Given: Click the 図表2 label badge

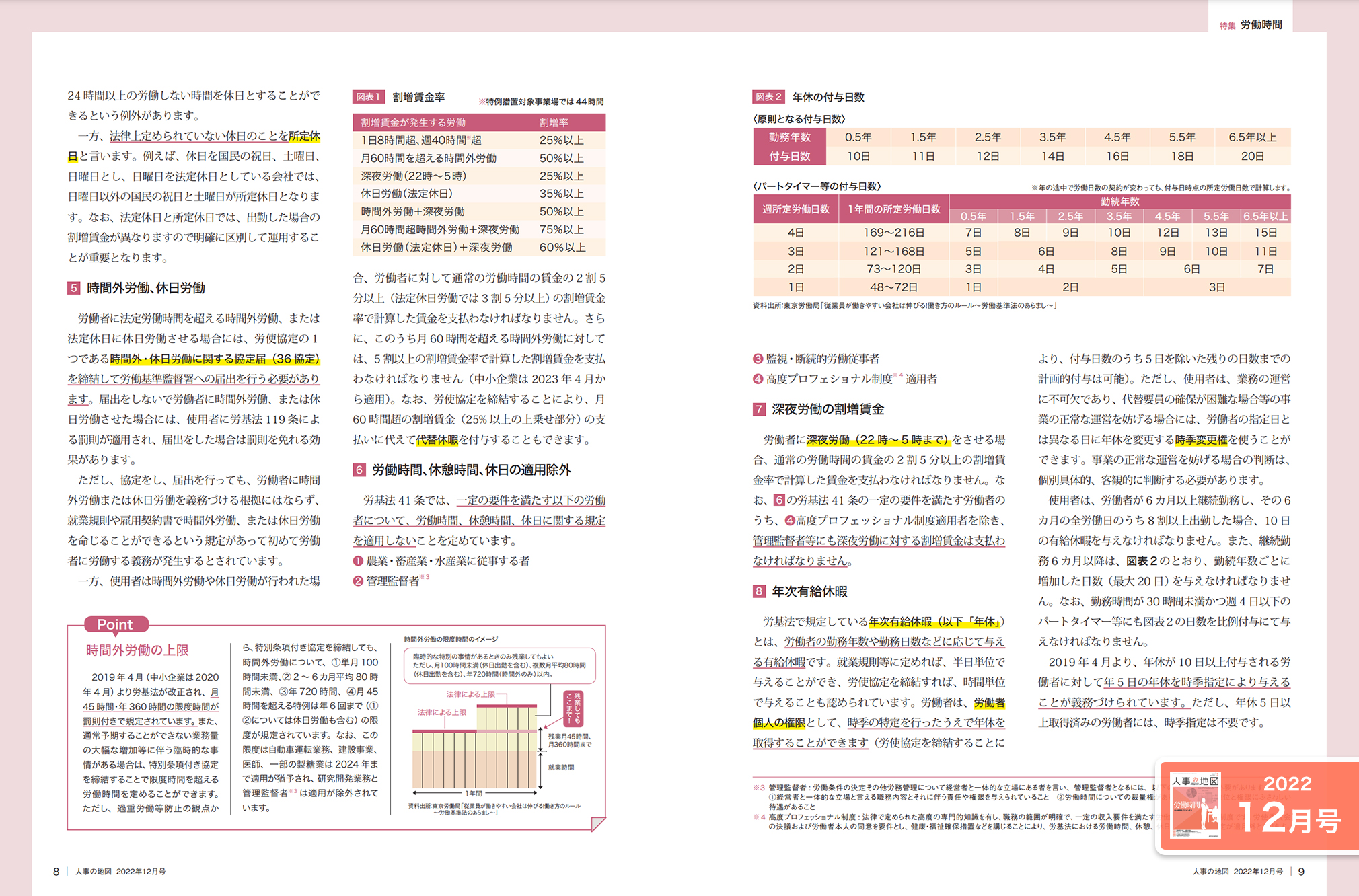Looking at the screenshot, I should point(768,97).
